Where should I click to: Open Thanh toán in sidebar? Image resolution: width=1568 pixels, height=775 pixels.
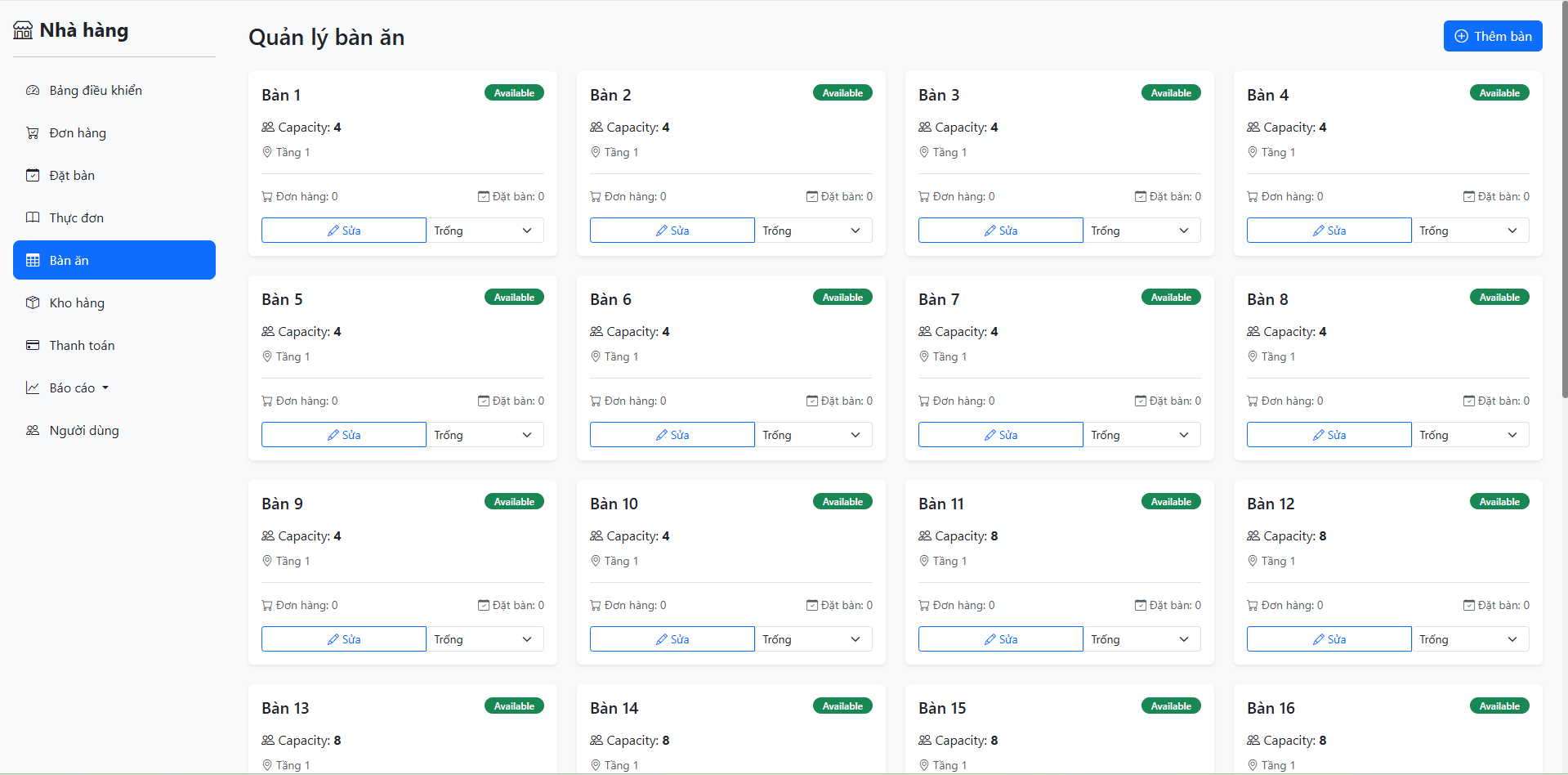point(114,345)
